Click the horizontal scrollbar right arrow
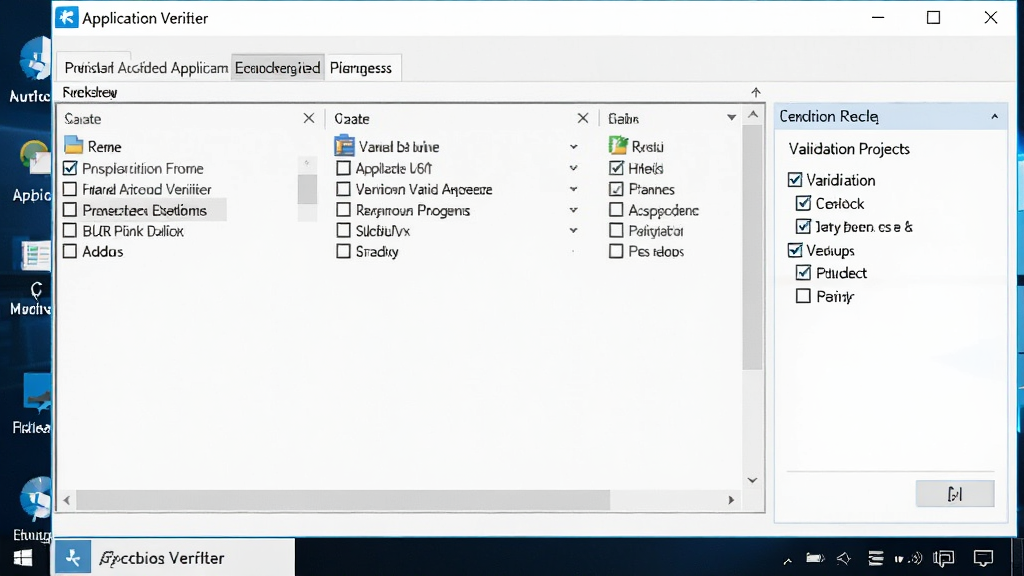 coord(731,500)
